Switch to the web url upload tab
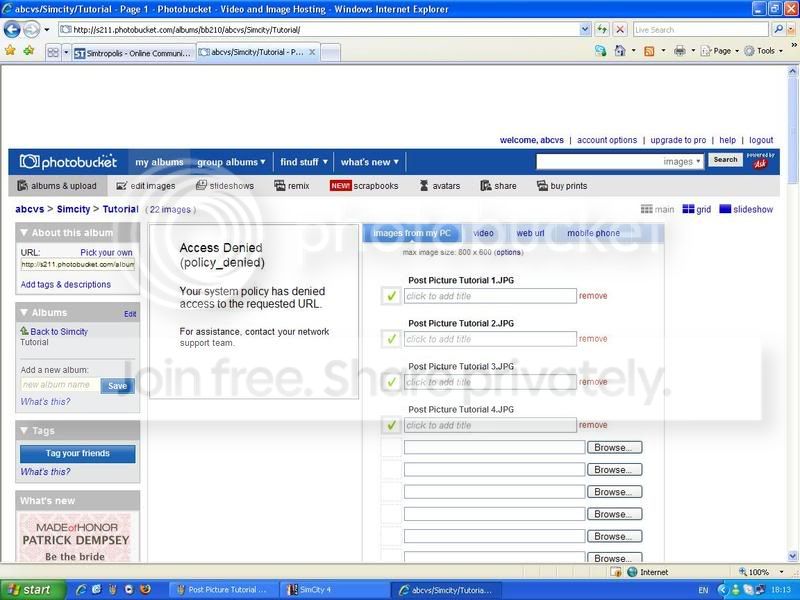Viewport: 800px width, 600px height. coord(530,233)
